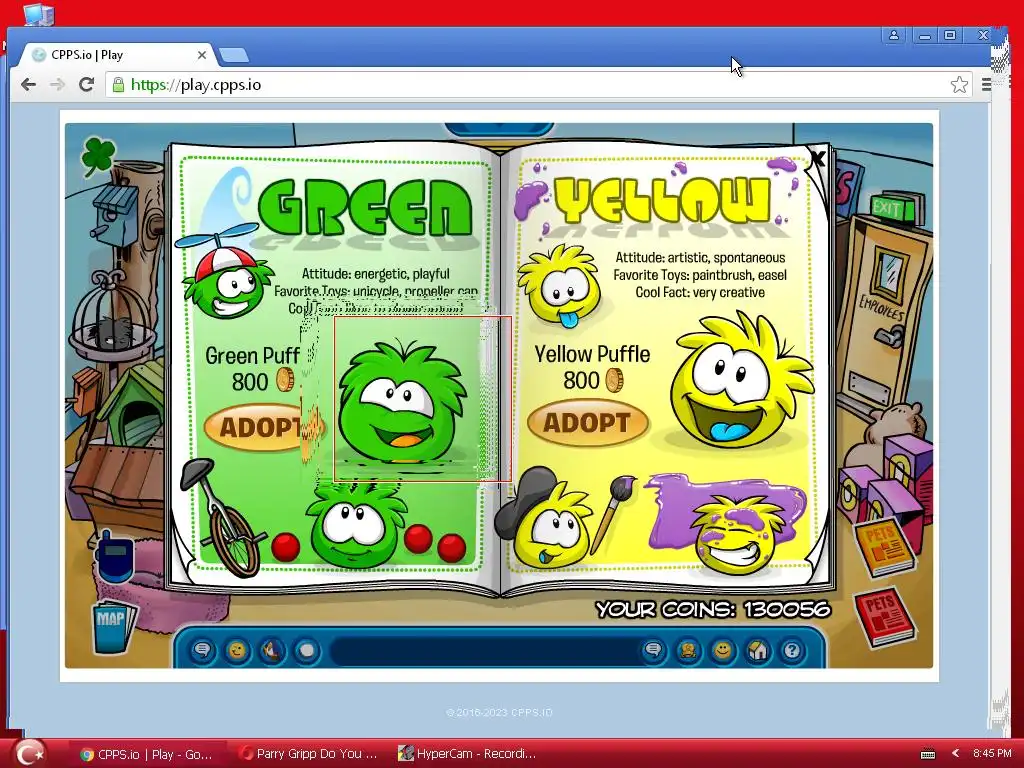Open the help question mark icon

(x=792, y=650)
